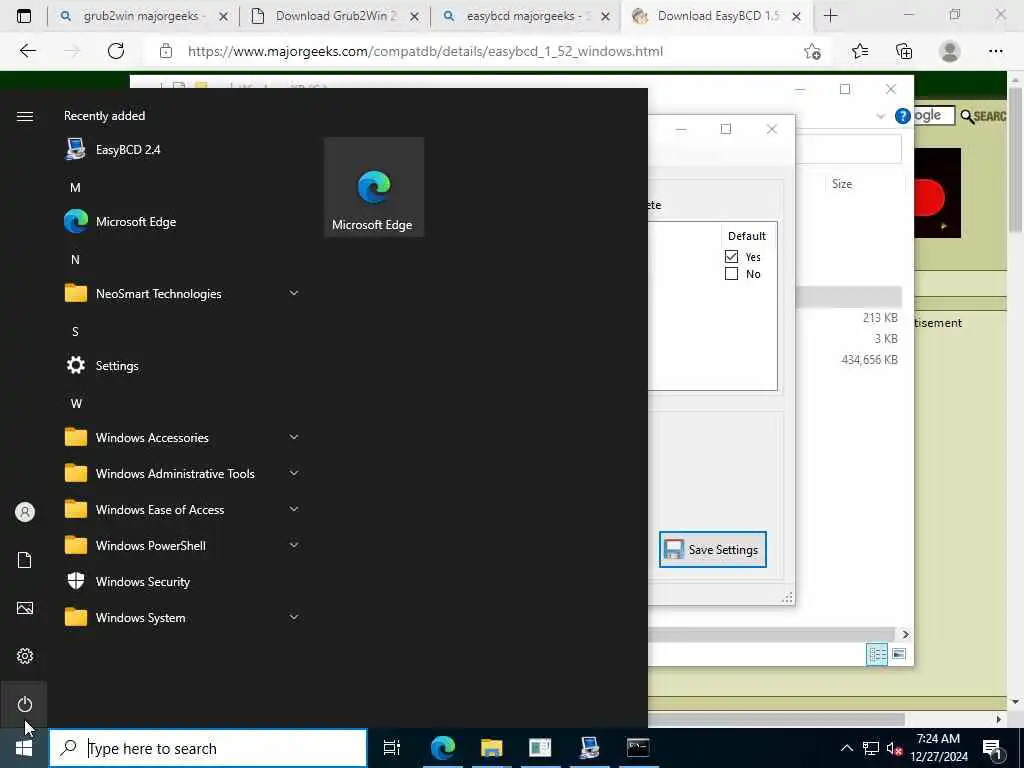Open Documents from Start sidebar
Viewport: 1024px width, 768px height.
coord(25,560)
